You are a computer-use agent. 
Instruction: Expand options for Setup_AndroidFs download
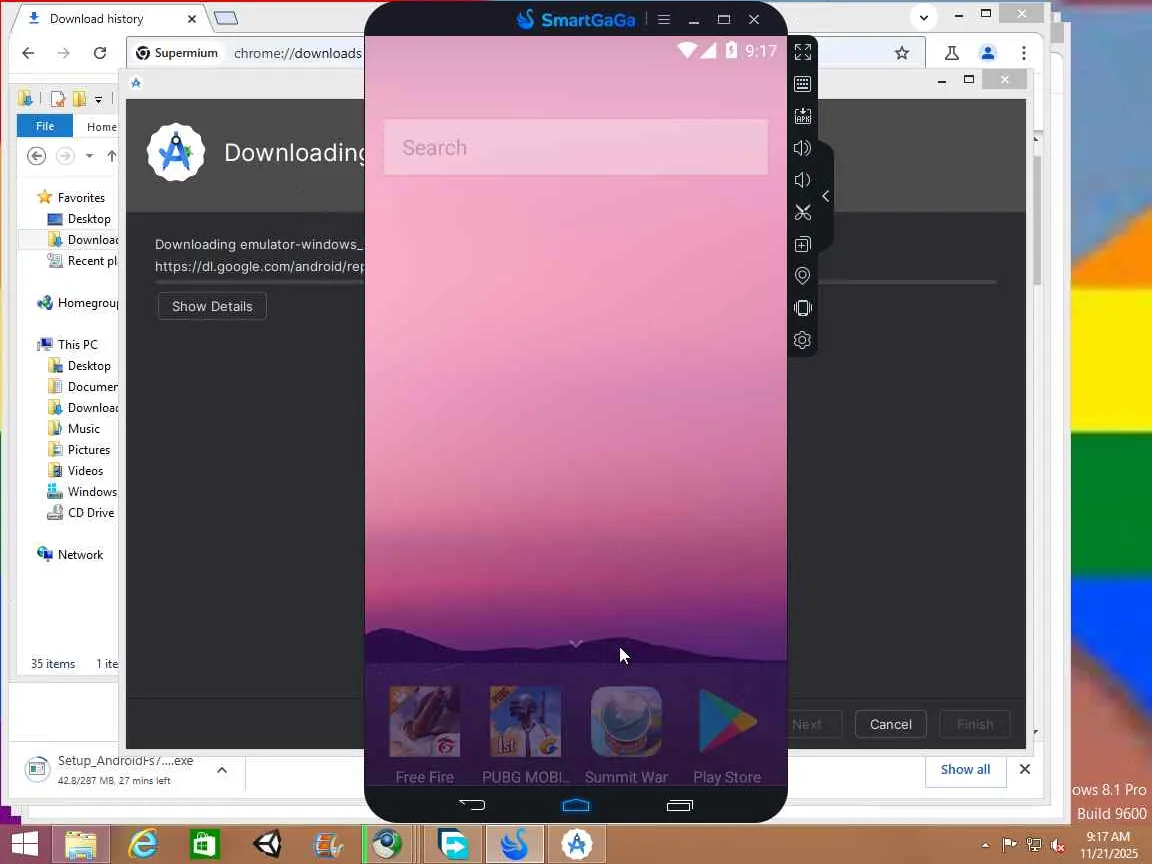[x=222, y=770]
